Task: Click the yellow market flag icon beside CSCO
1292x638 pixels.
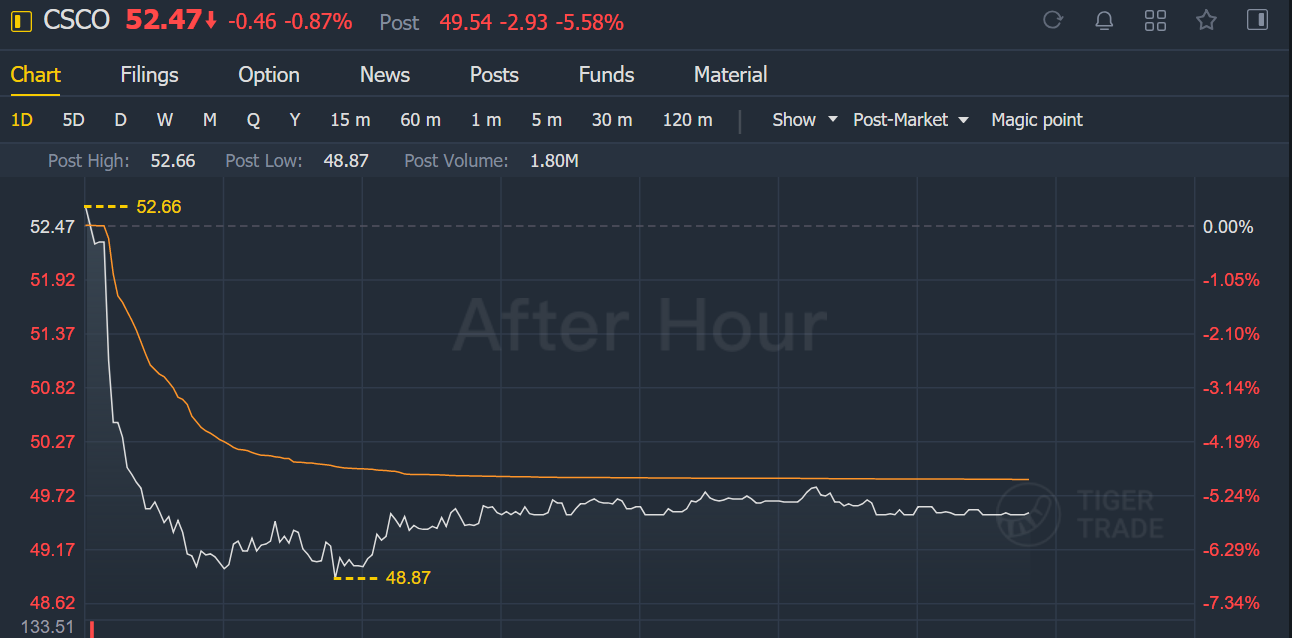Action: point(22,20)
